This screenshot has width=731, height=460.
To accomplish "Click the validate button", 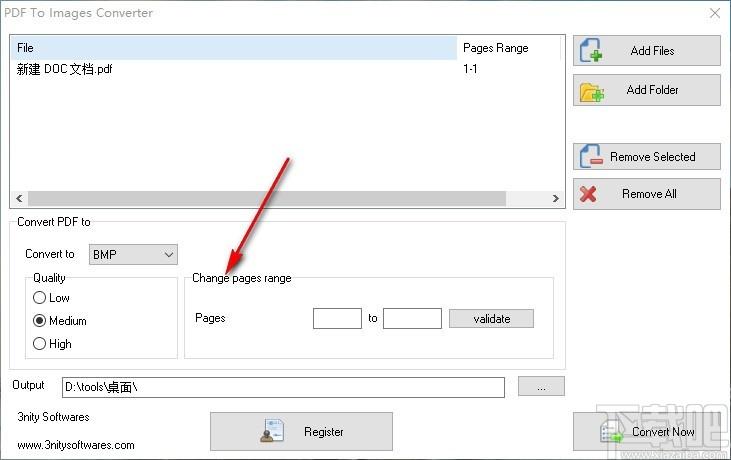I will (x=491, y=319).
